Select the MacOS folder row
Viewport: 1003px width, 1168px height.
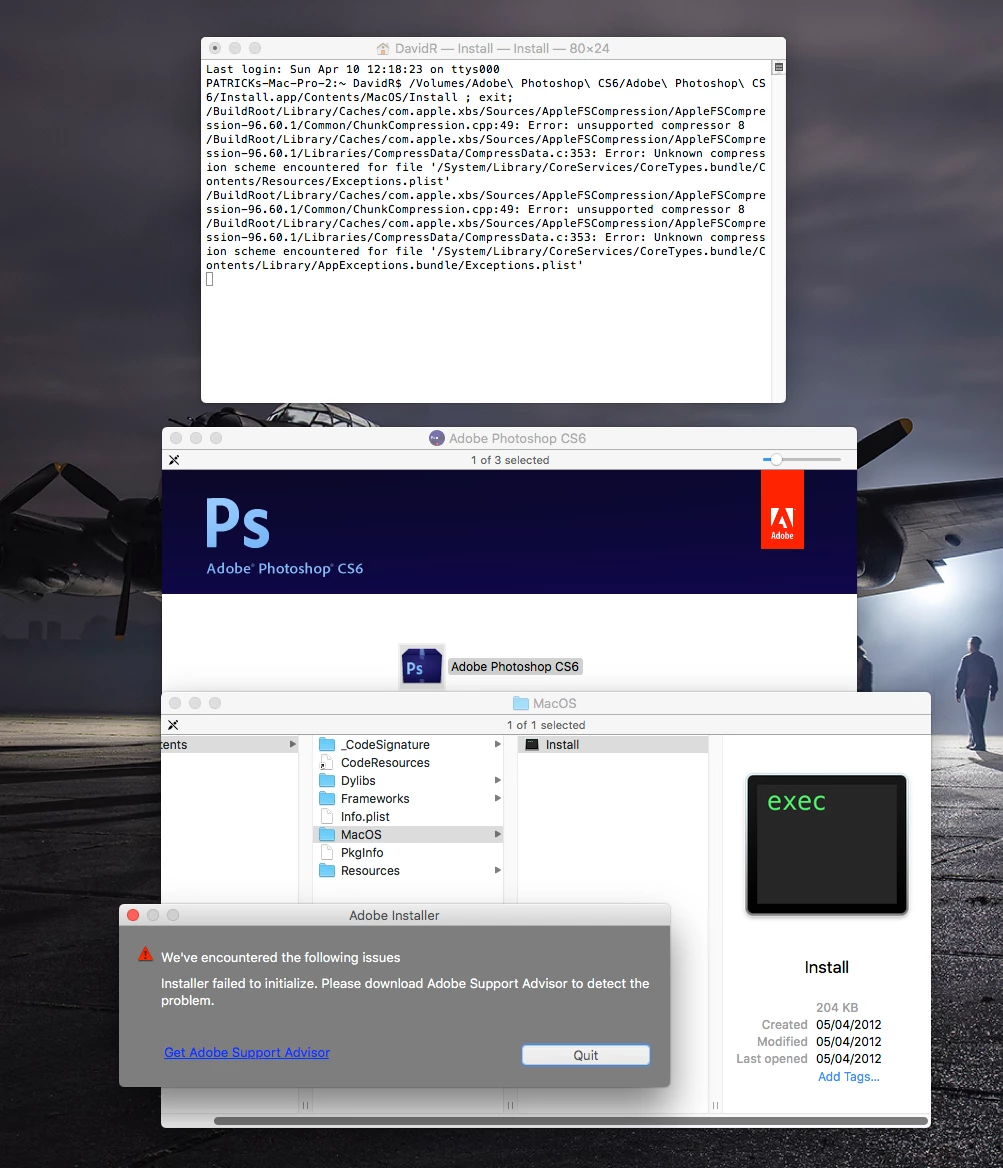[x=408, y=834]
